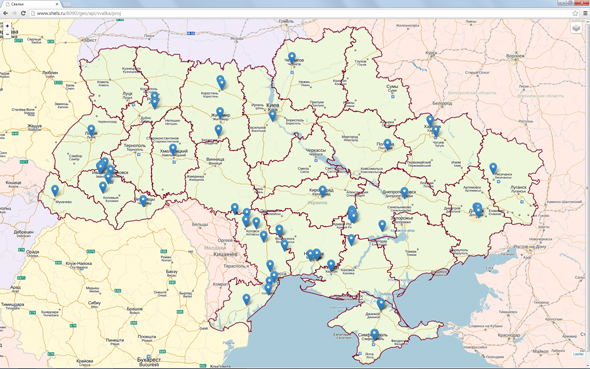Select the Свалки browser tab
The height and width of the screenshot is (369, 590).
(x=31, y=4)
